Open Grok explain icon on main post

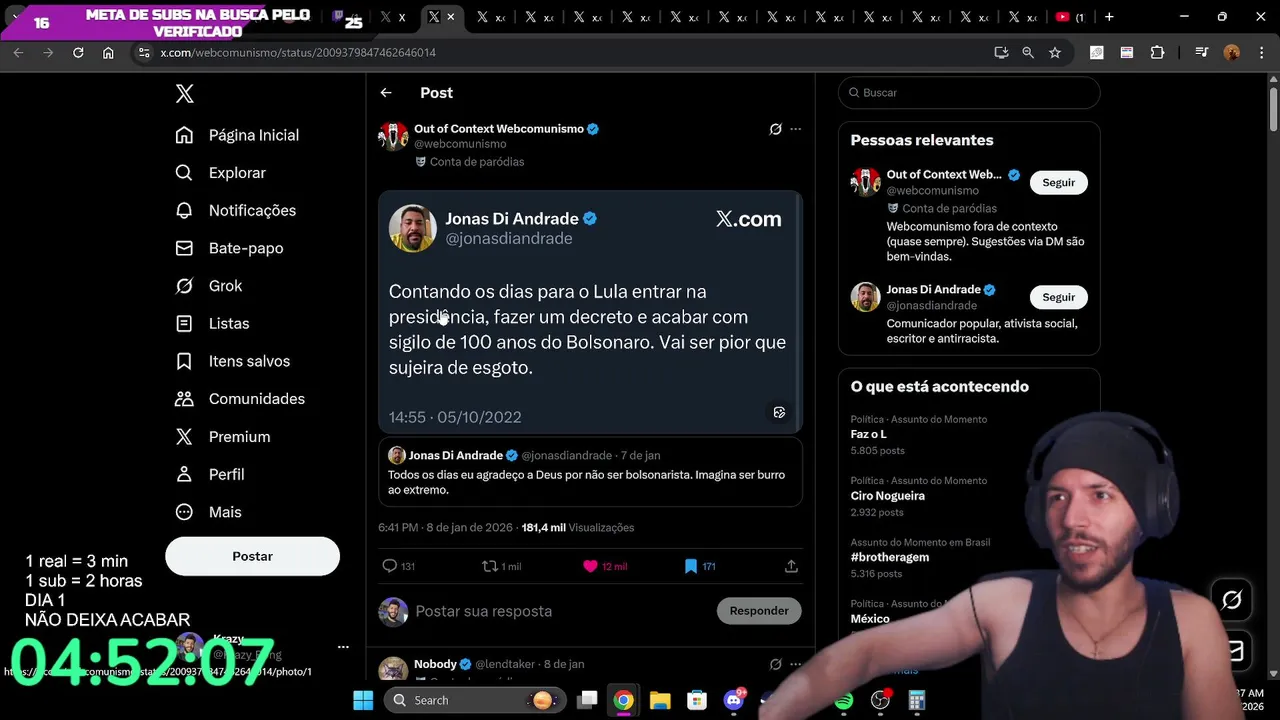pyautogui.click(x=775, y=129)
